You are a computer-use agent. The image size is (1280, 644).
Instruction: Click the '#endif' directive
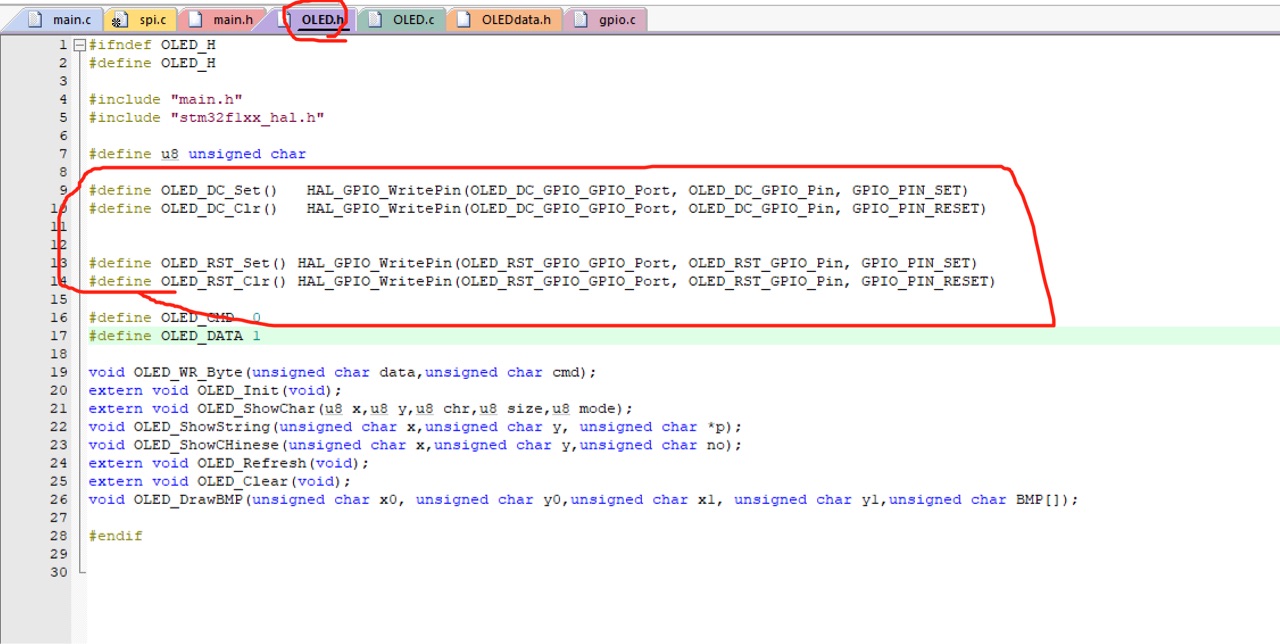pyautogui.click(x=115, y=536)
